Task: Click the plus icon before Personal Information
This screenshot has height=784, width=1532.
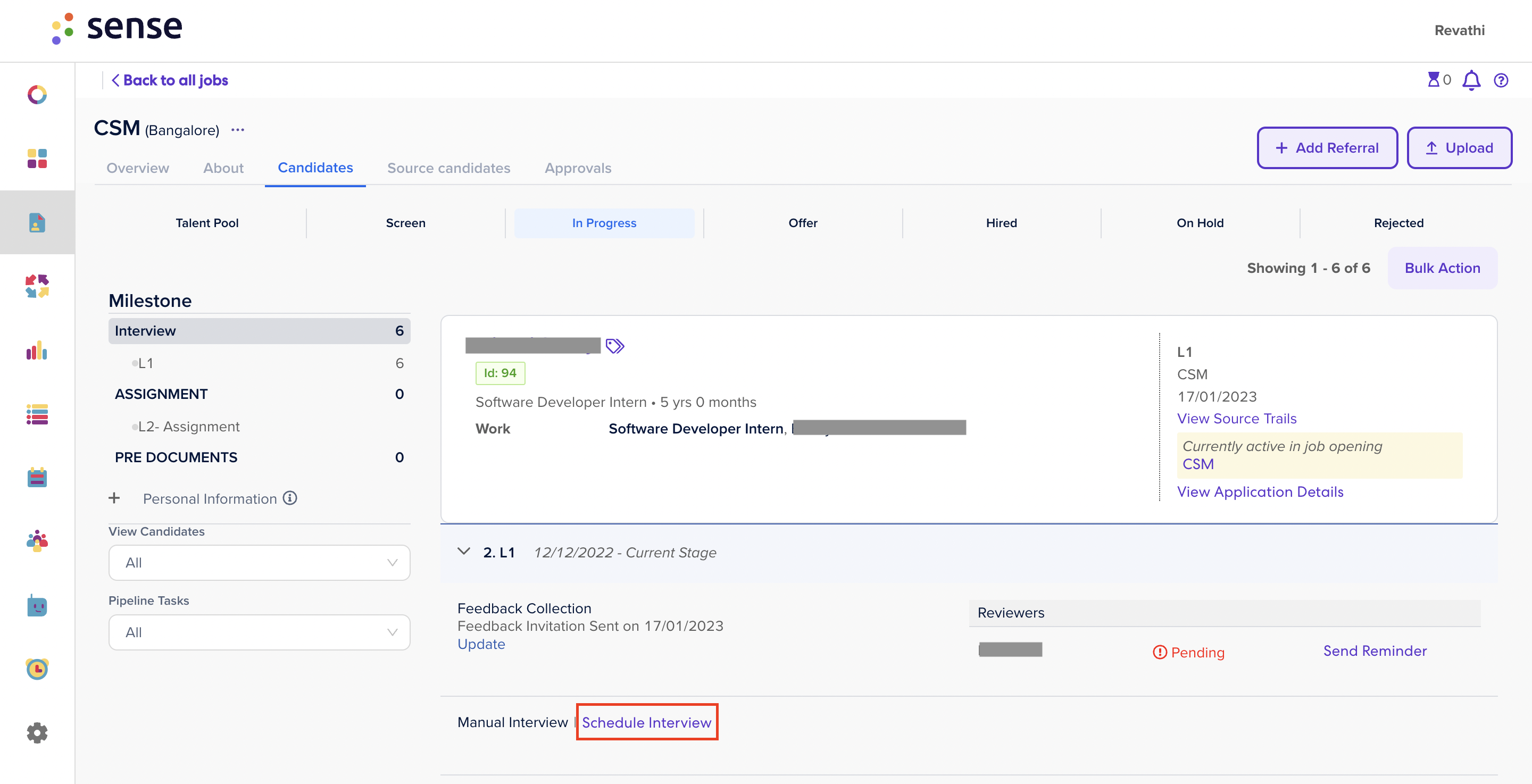Action: (x=114, y=498)
